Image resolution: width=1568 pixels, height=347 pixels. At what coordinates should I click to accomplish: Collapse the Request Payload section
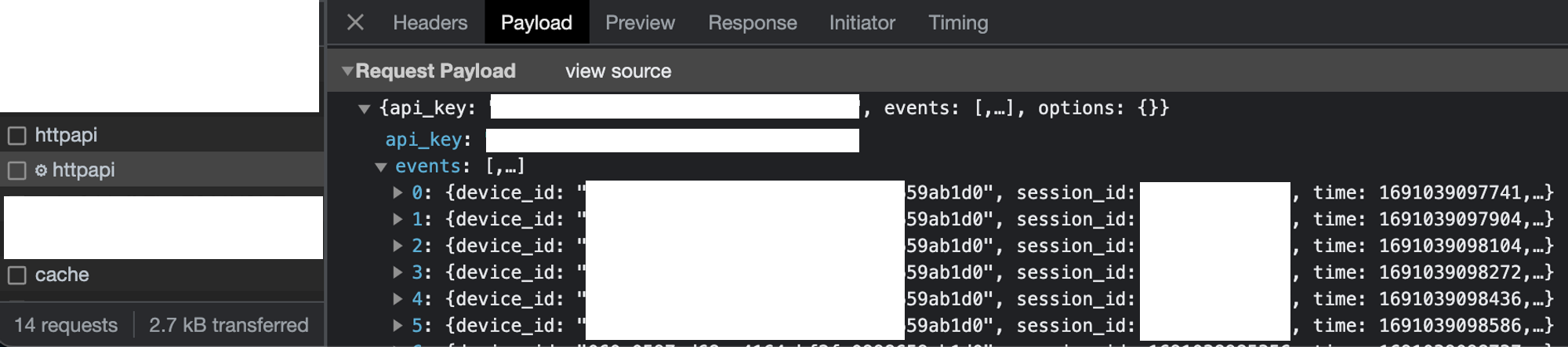point(347,71)
